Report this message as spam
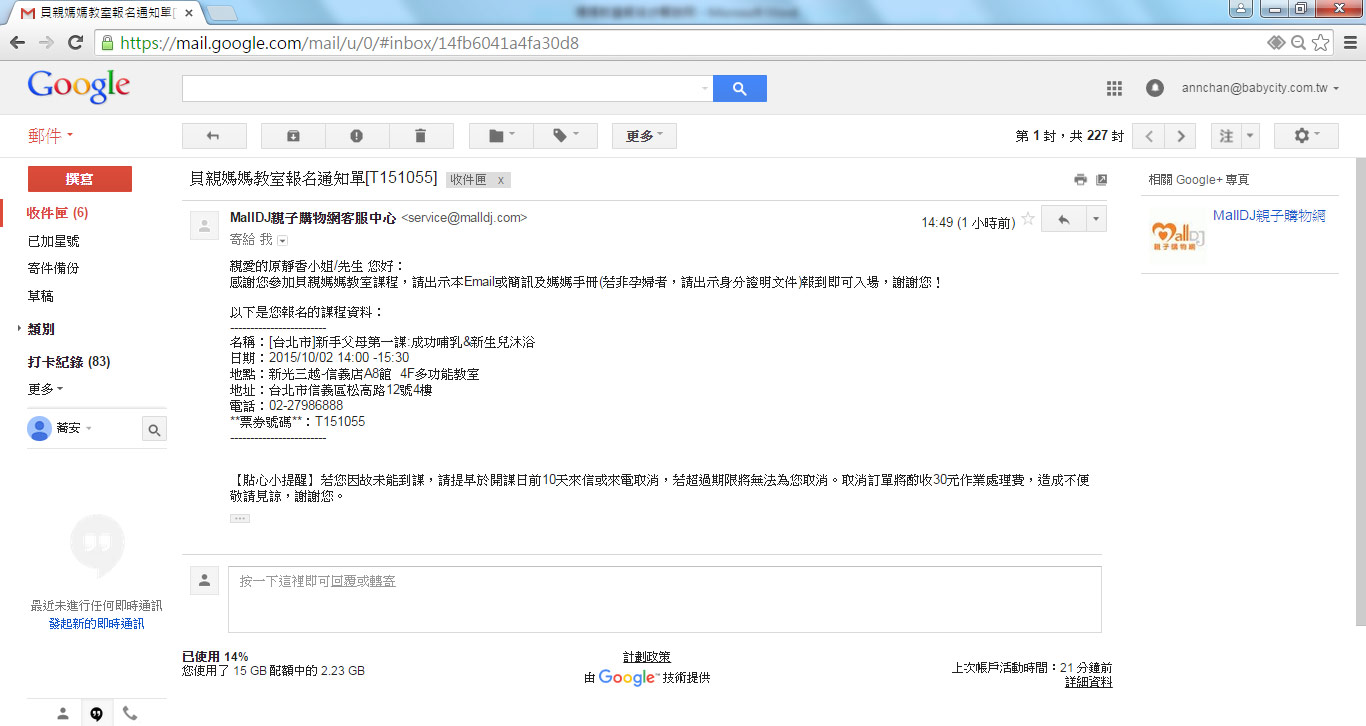This screenshot has width=1366, height=726. [357, 135]
